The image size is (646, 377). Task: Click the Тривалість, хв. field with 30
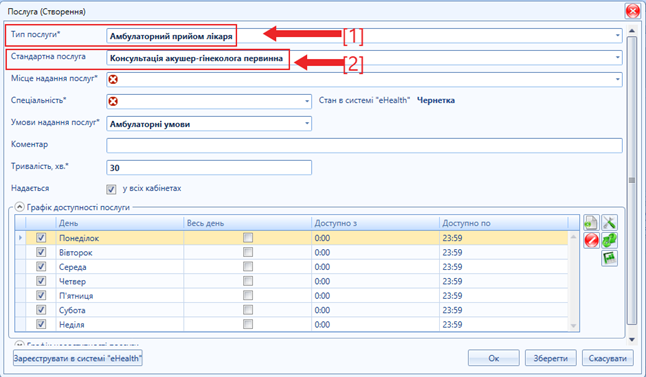coord(209,168)
